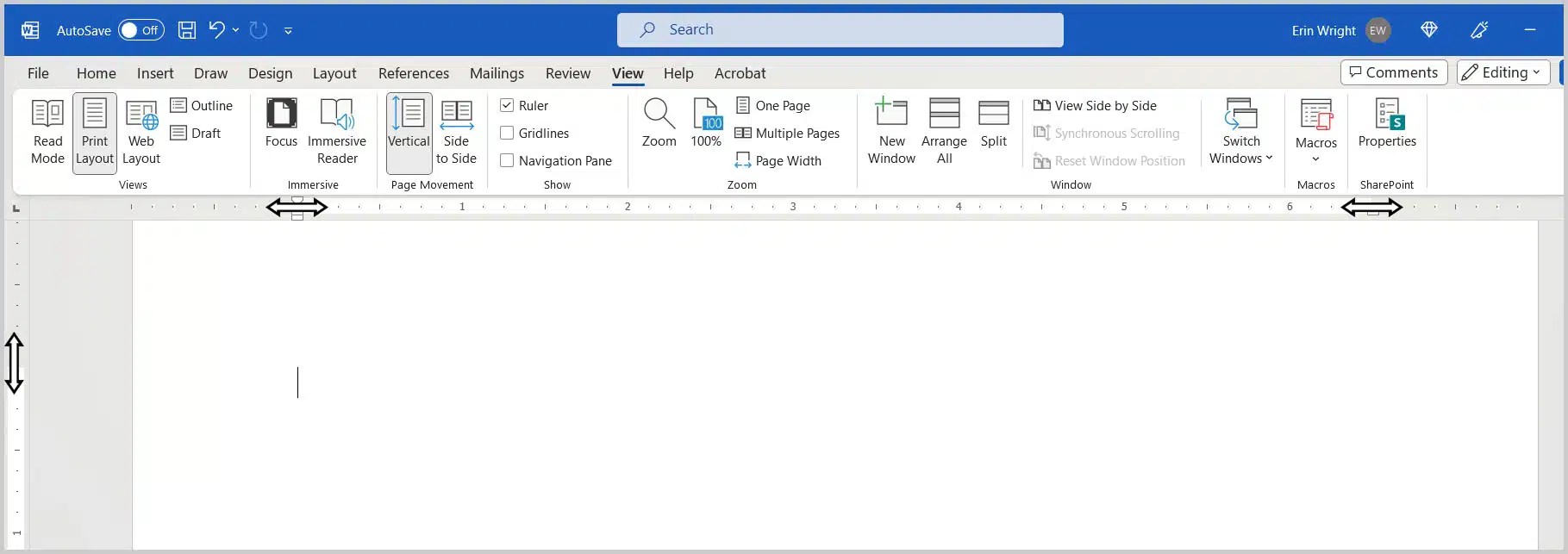Switch to Draft view
The height and width of the screenshot is (554, 1568).
click(x=196, y=133)
